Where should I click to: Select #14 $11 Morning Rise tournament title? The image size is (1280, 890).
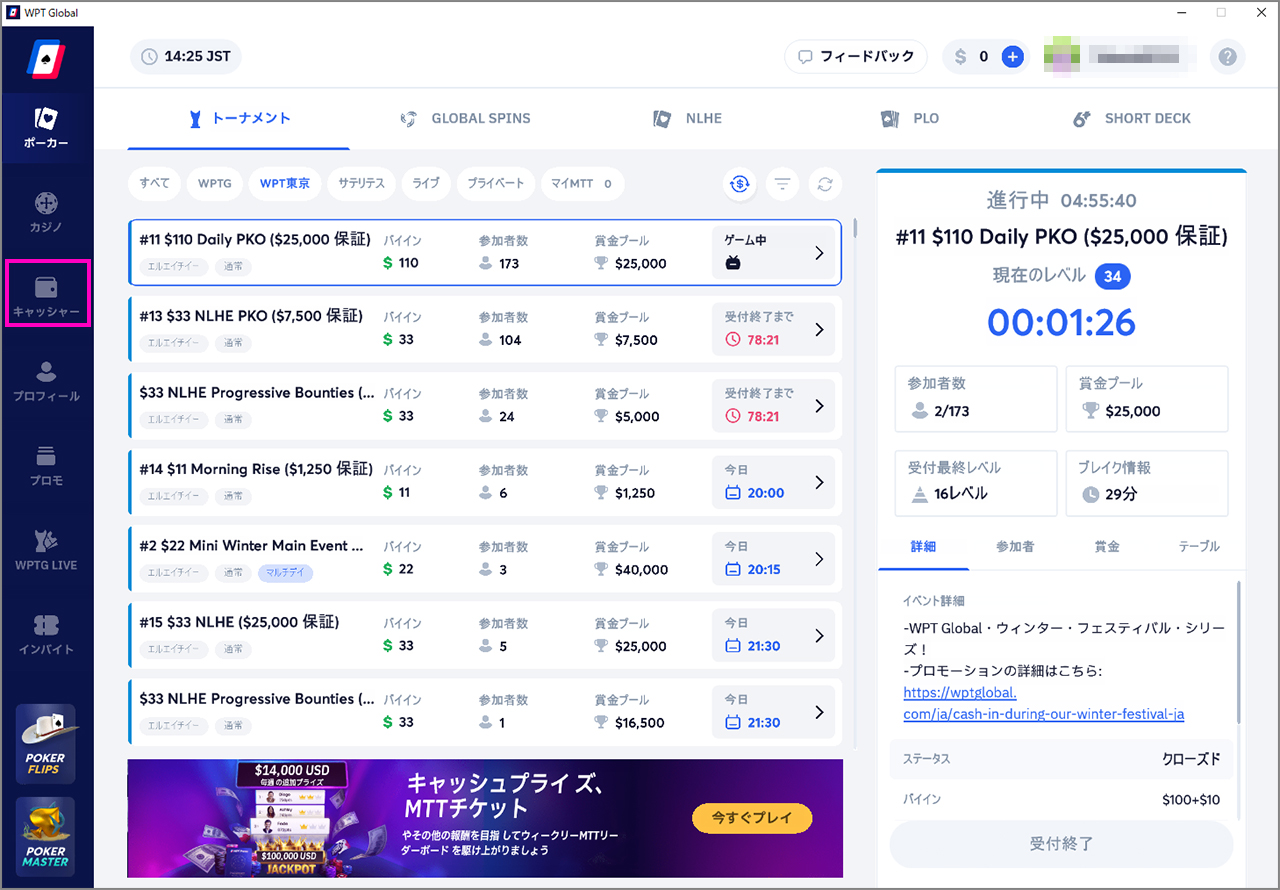coord(256,469)
